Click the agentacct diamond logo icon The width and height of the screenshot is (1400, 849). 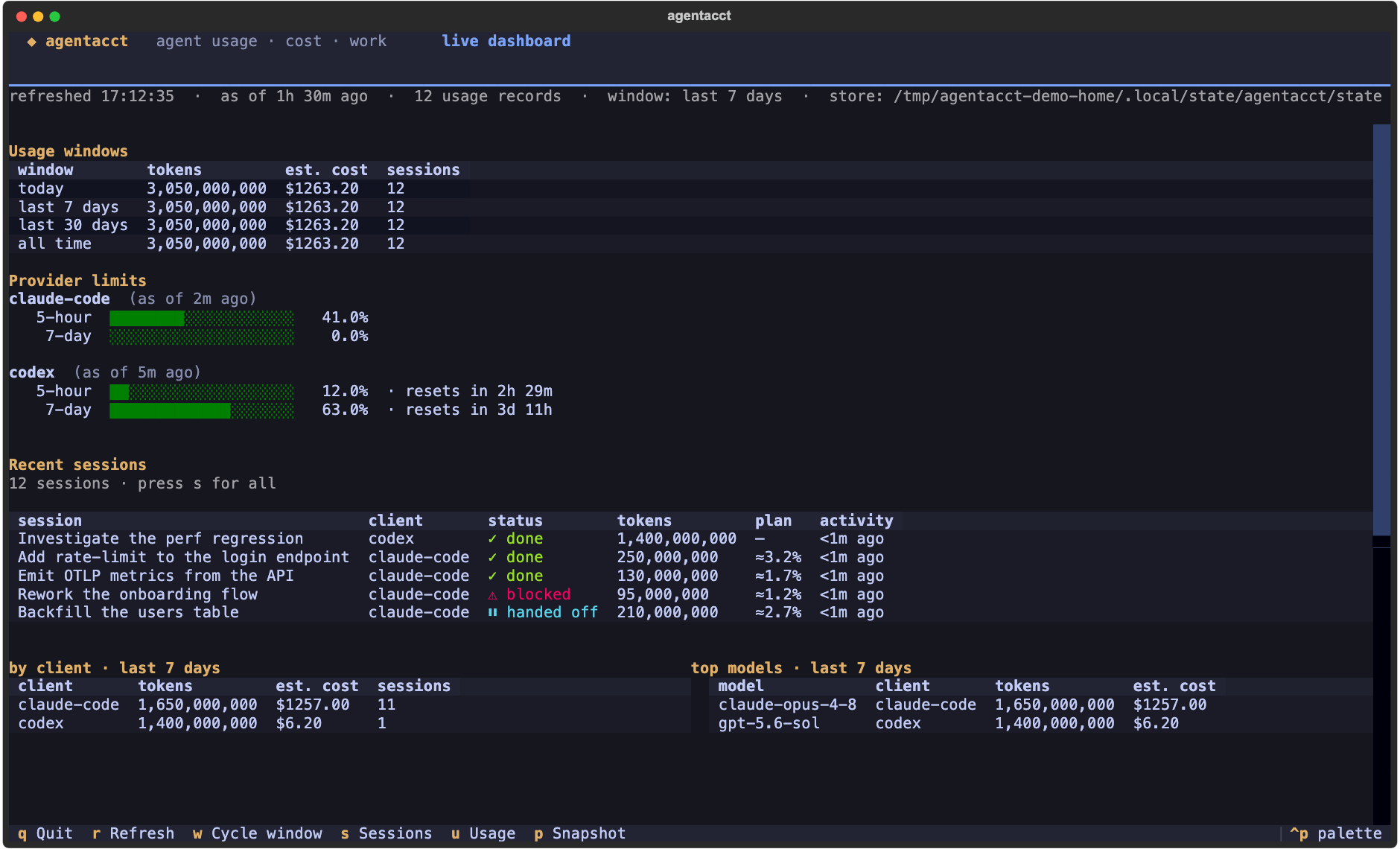(31, 42)
